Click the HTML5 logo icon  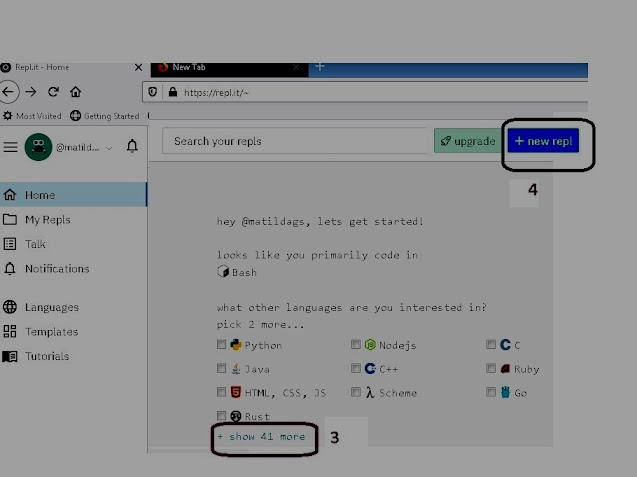point(236,392)
